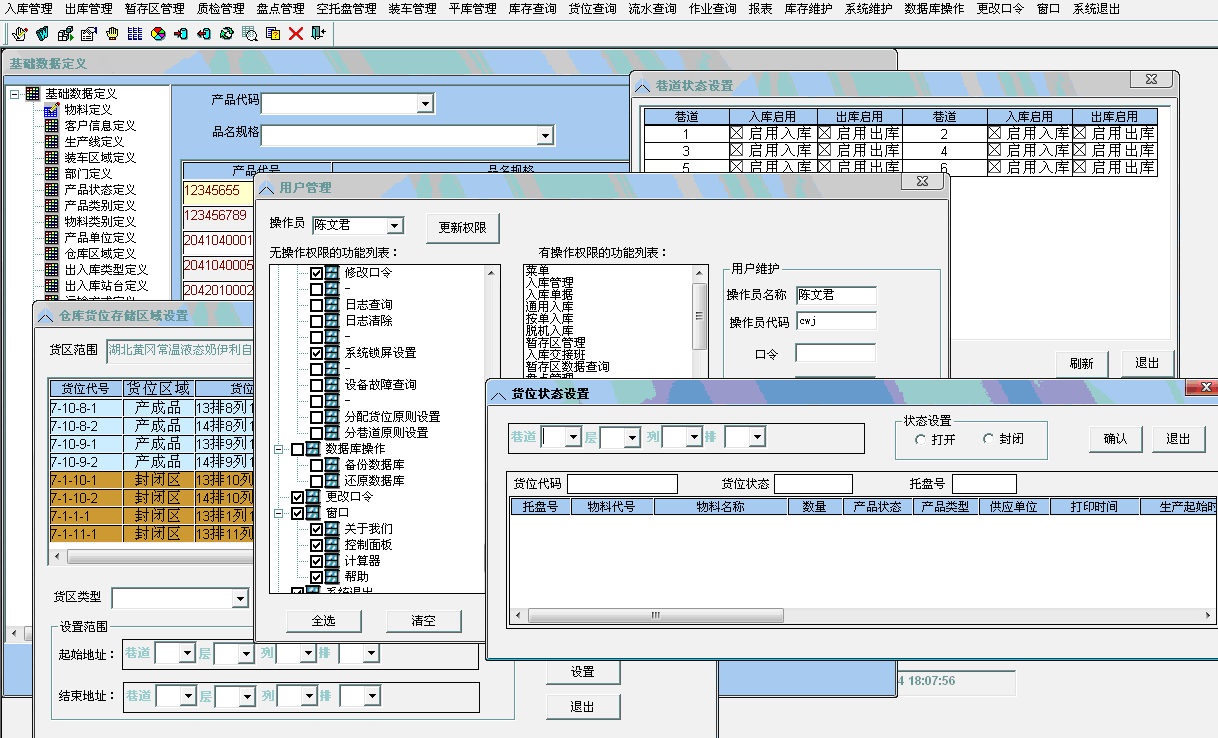Click the boxes with green arrow toolbar icon
Image resolution: width=1218 pixels, height=738 pixels.
coord(65,34)
